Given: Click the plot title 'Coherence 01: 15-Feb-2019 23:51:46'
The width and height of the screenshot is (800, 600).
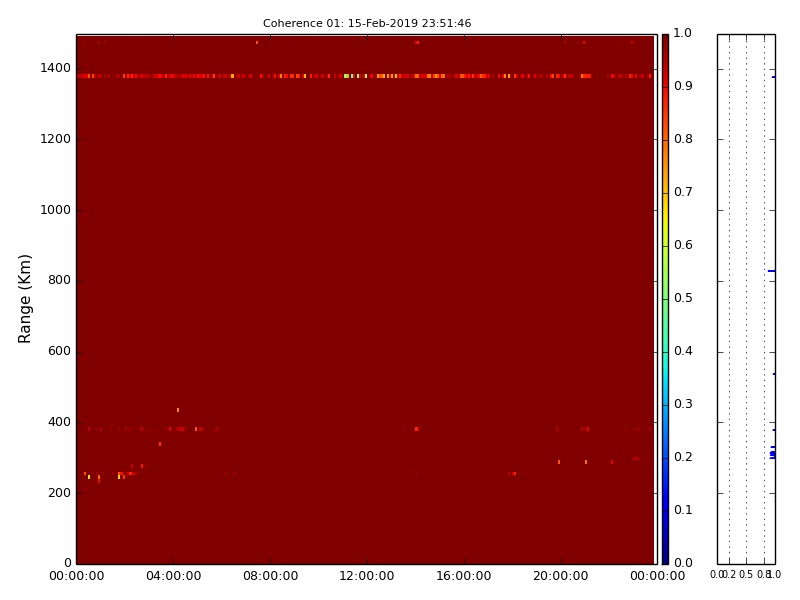Looking at the screenshot, I should [x=367, y=23].
